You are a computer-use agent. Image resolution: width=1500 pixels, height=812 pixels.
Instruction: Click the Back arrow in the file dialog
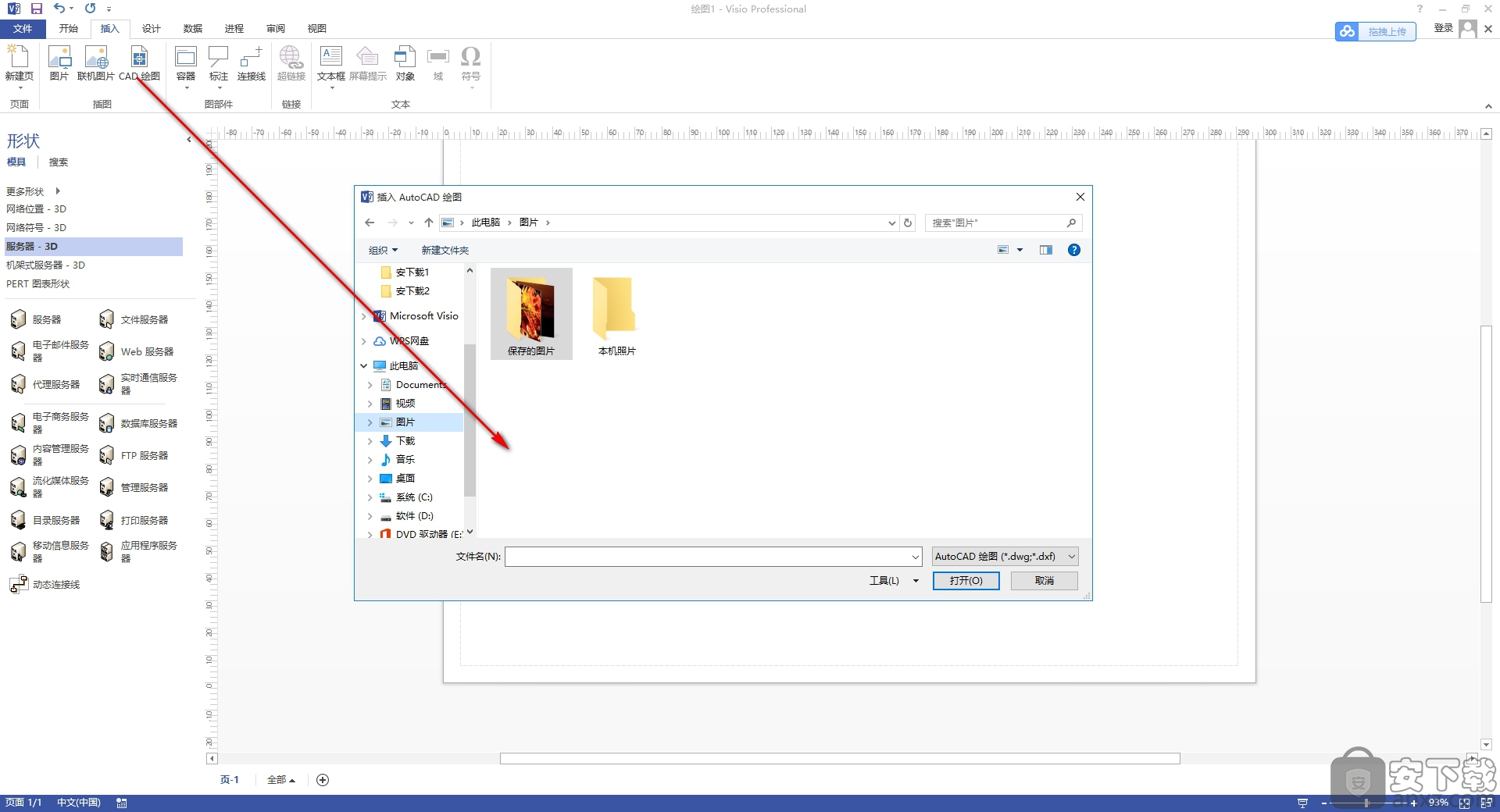click(x=370, y=223)
